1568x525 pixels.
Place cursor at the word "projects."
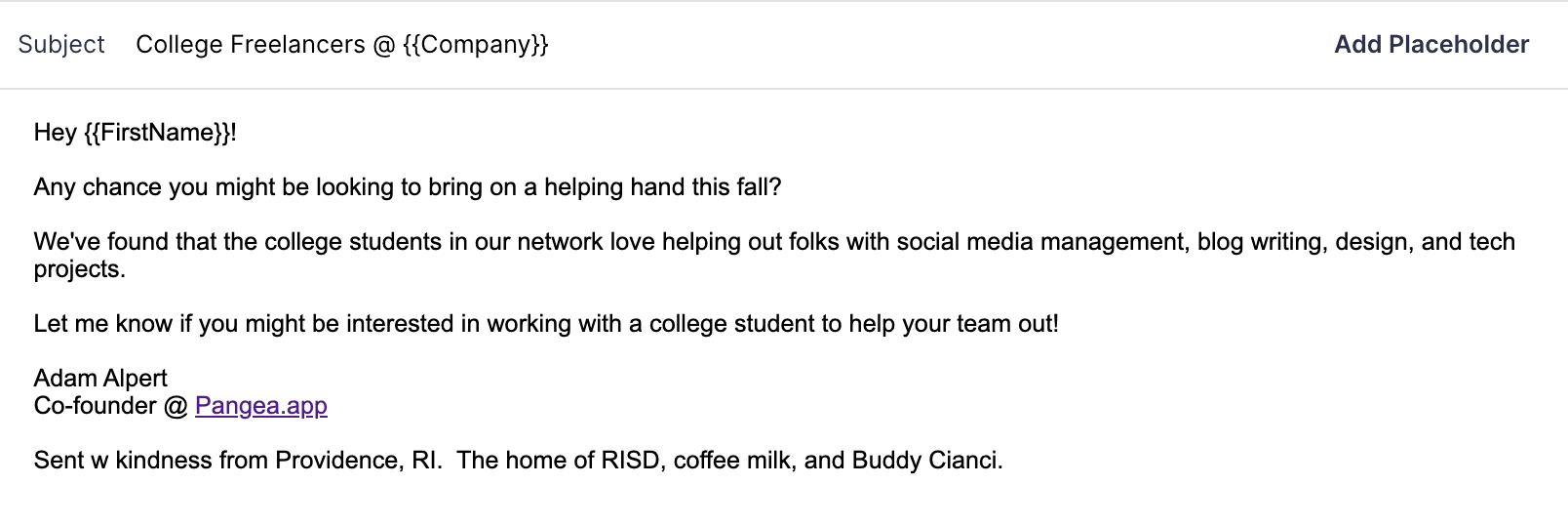[x=79, y=269]
